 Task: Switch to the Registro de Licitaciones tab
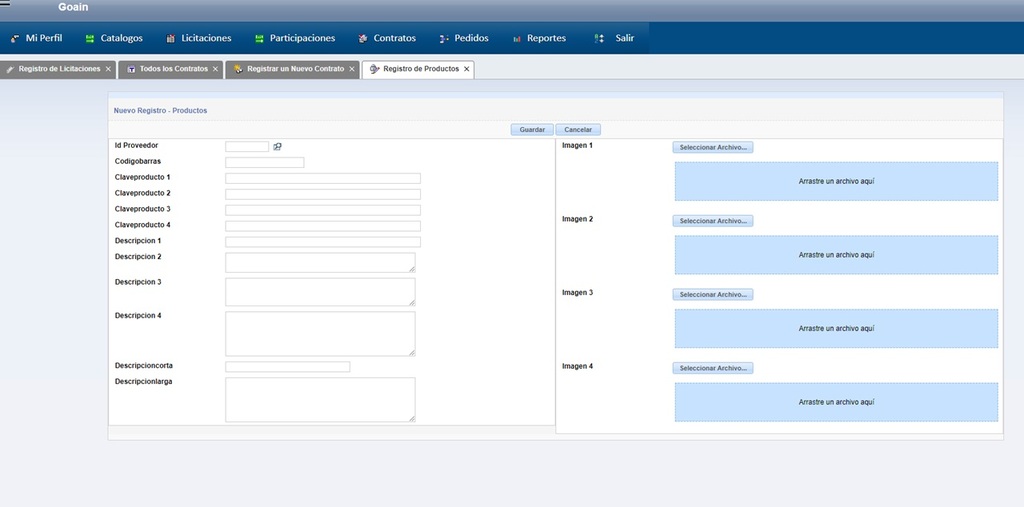[x=54, y=69]
